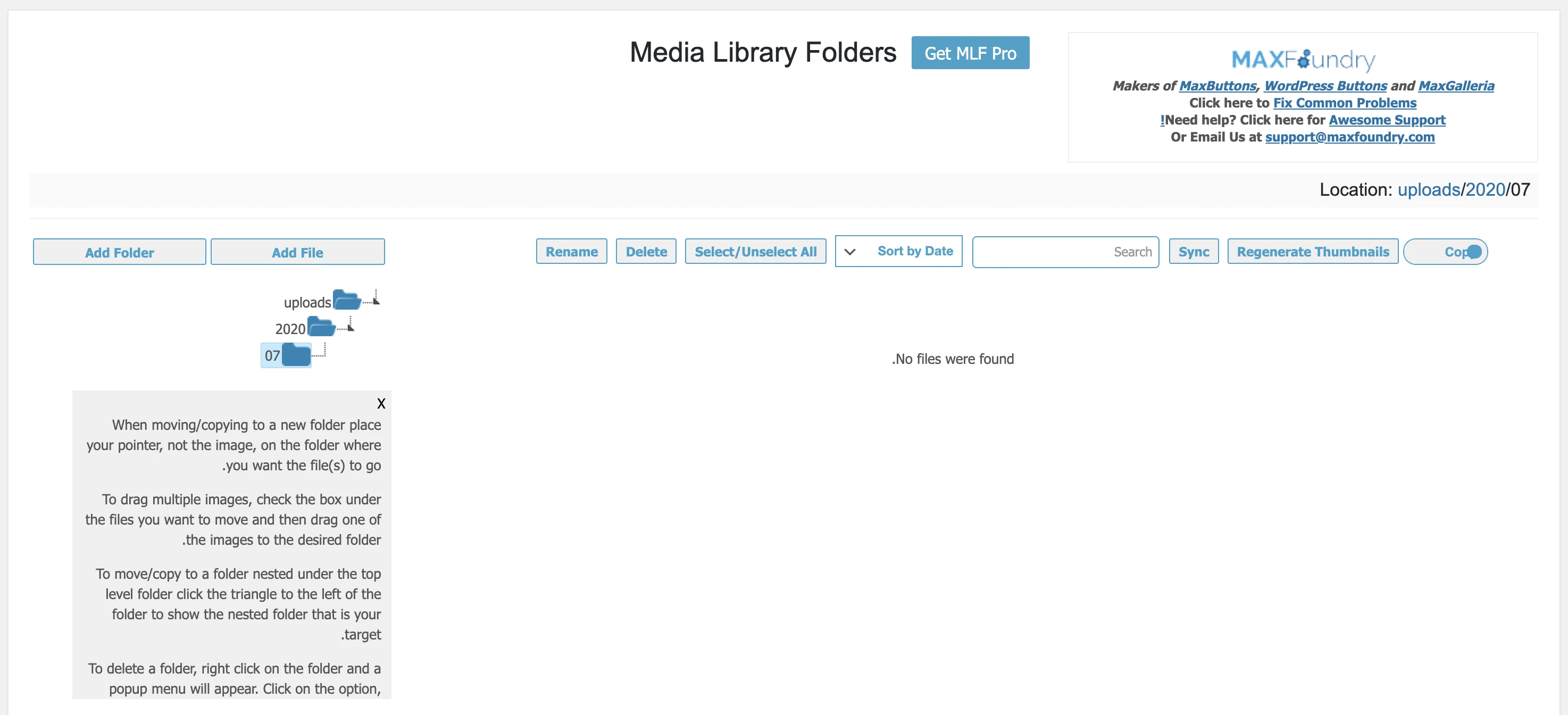
Task: Expand the Sort by Date dropdown
Action: (848, 251)
